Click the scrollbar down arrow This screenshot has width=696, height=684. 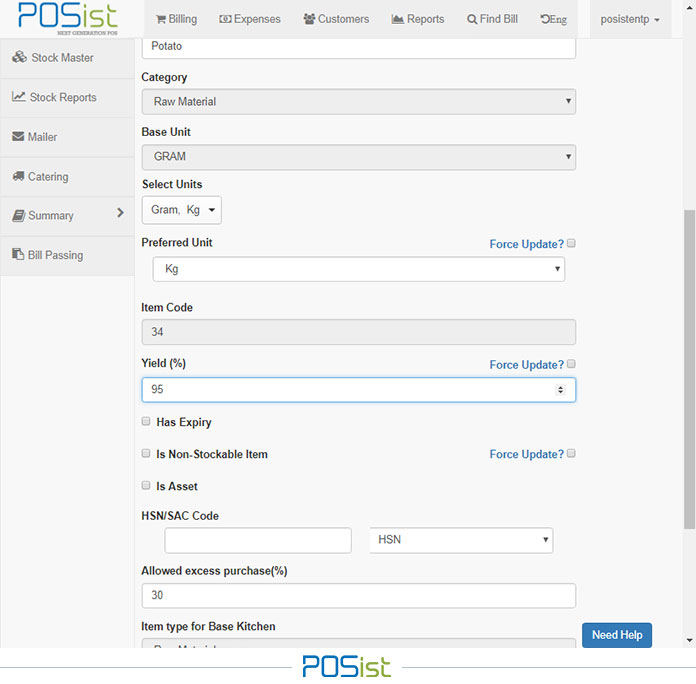689,640
